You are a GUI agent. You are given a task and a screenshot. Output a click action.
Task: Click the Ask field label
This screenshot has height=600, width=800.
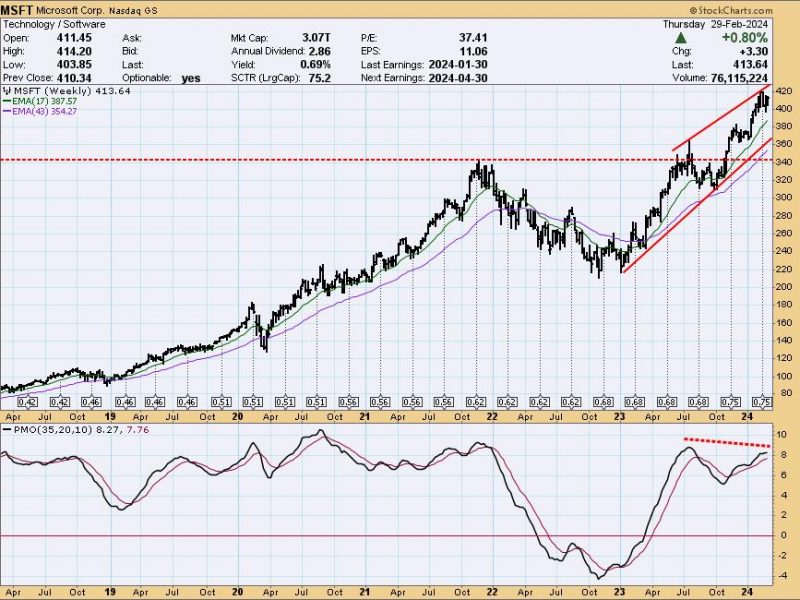pos(132,38)
